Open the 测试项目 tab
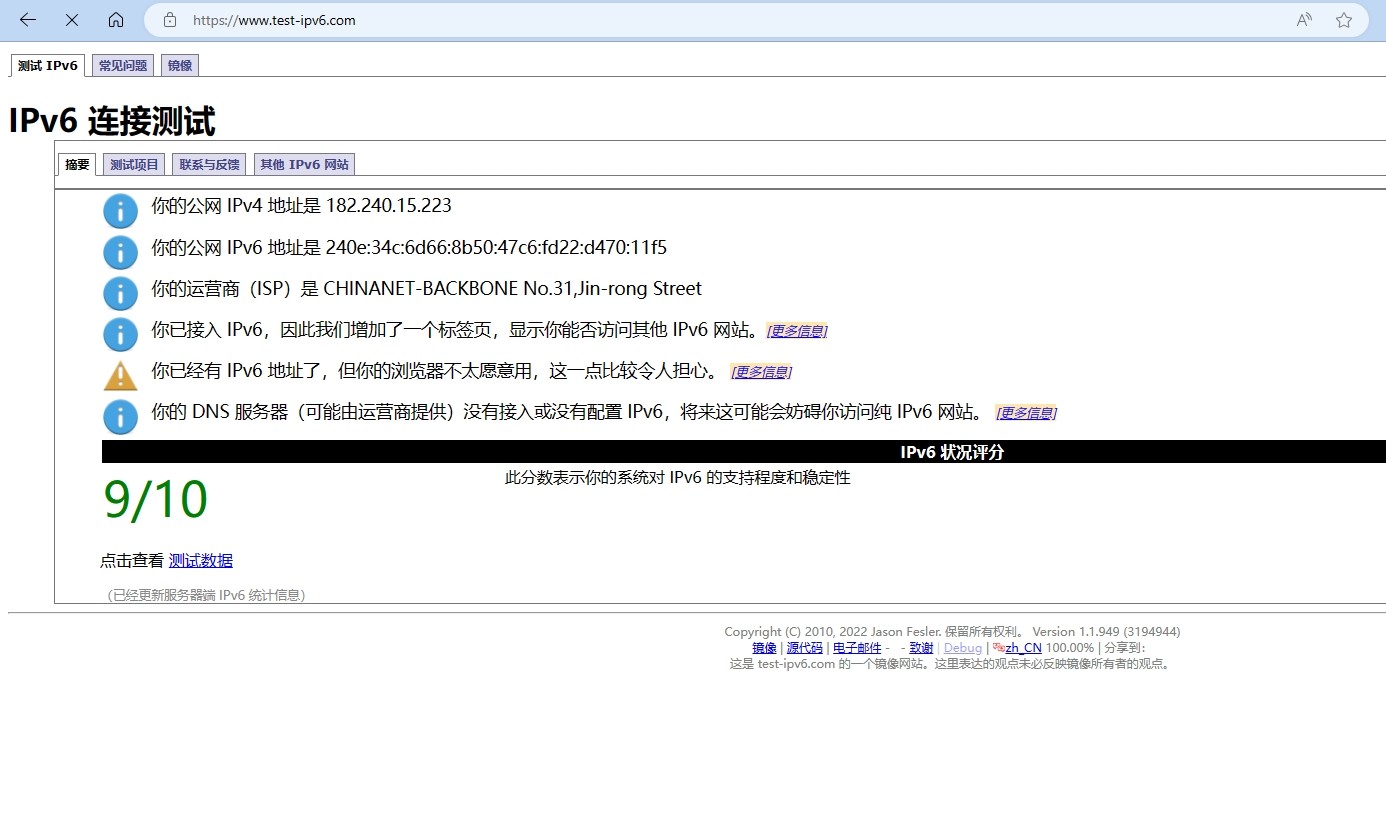 (x=133, y=163)
